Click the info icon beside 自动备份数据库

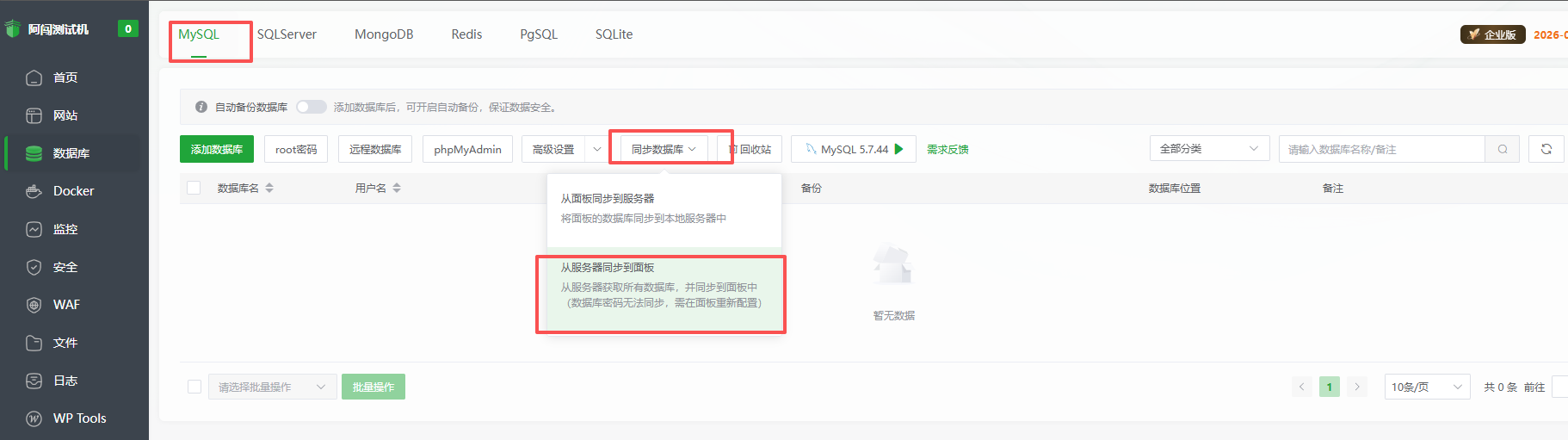pyautogui.click(x=201, y=107)
